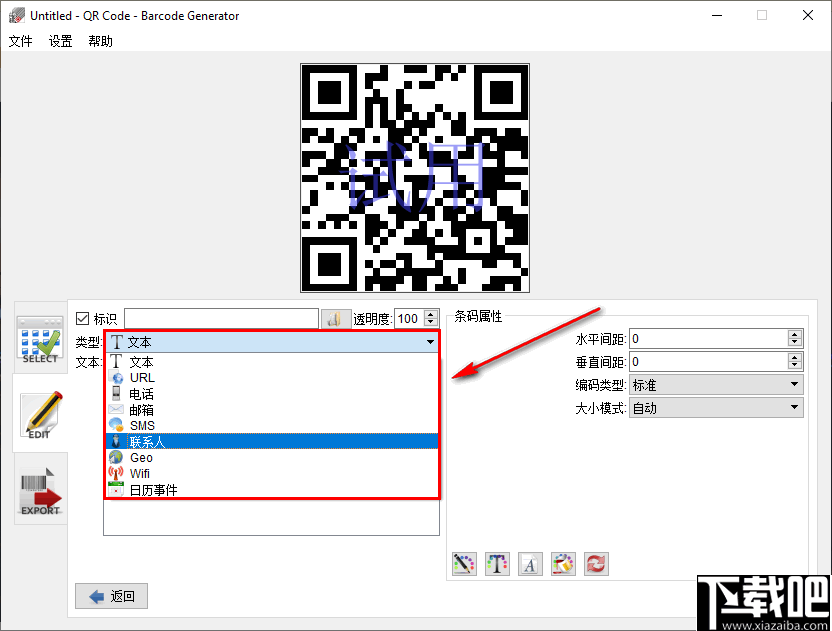Open the text color picker icon
The width and height of the screenshot is (832, 631).
tap(497, 563)
